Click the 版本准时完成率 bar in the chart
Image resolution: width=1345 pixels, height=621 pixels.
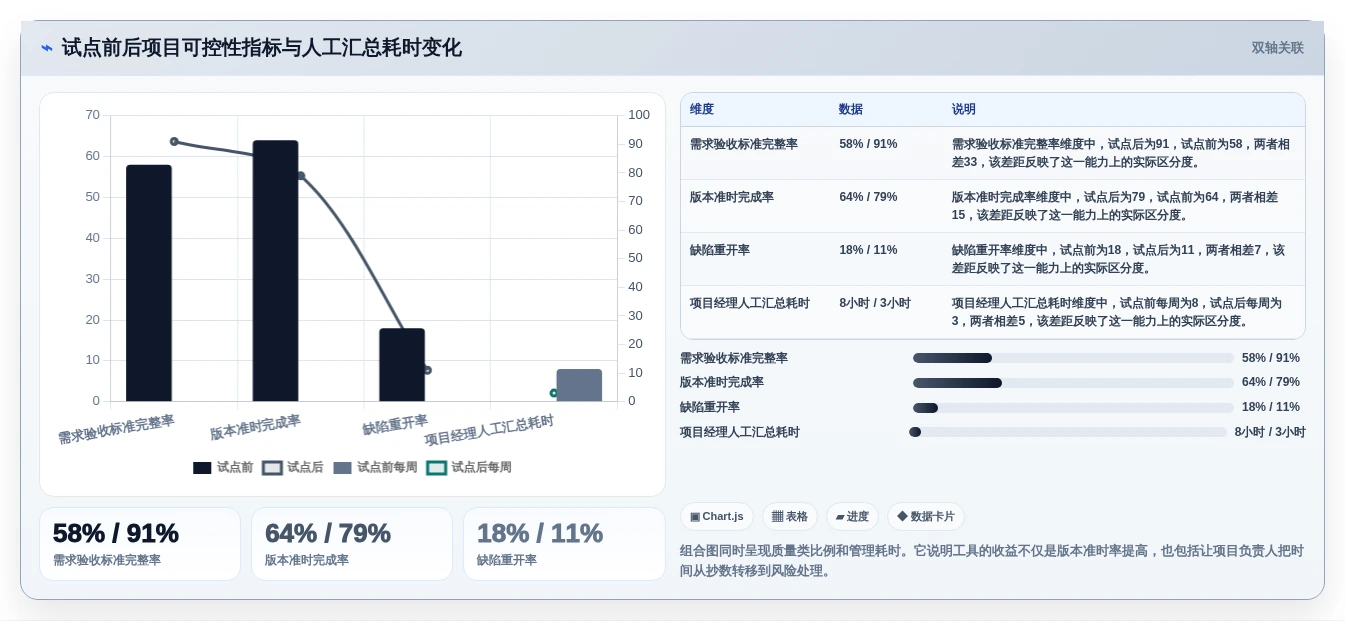[276, 271]
